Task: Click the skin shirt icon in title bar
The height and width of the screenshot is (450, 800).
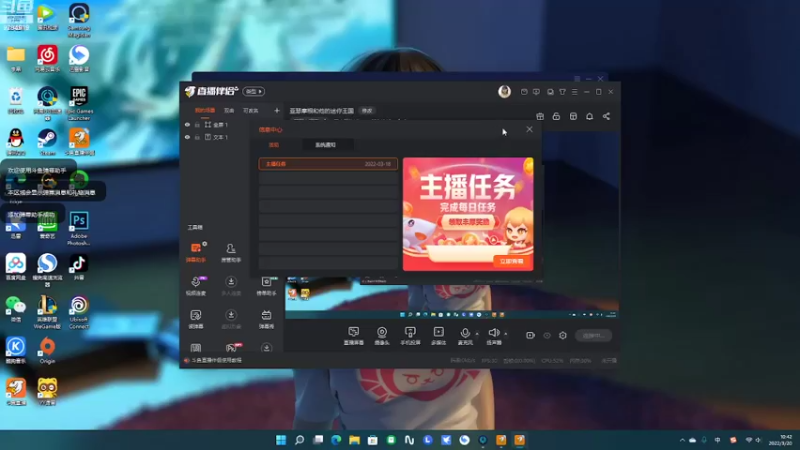Action: point(562,92)
